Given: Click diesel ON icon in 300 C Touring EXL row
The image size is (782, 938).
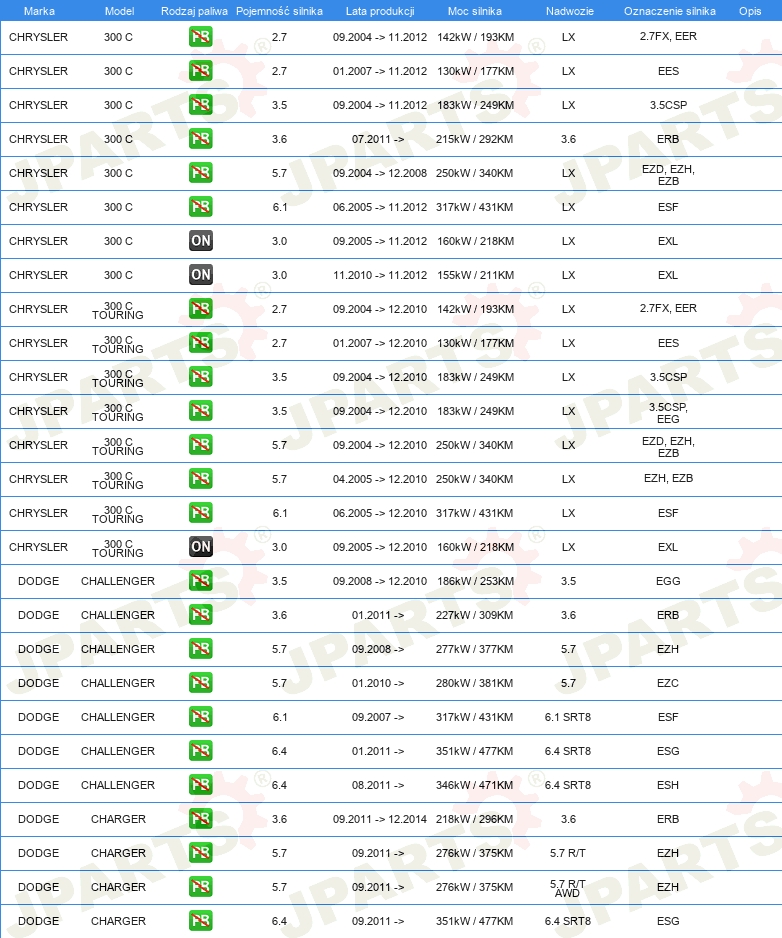Looking at the screenshot, I should (200, 547).
